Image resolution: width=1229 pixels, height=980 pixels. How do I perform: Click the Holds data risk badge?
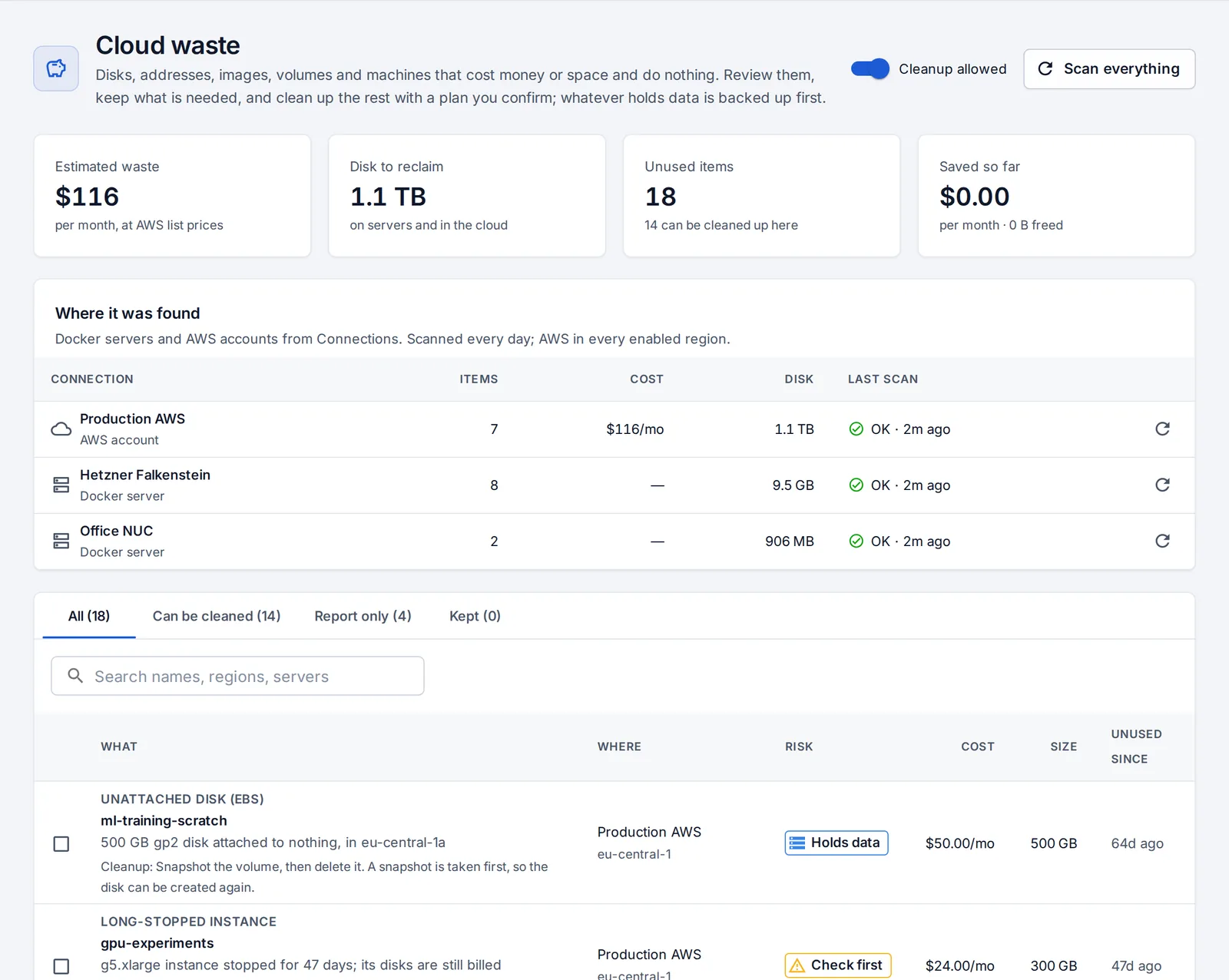[836, 843]
